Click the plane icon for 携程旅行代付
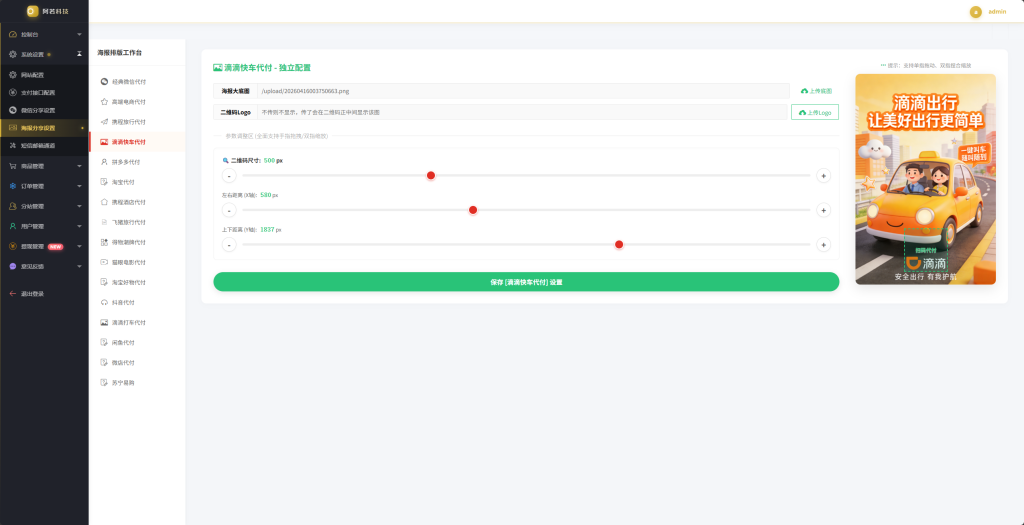Screen dimensions: 1024x525 104,122
